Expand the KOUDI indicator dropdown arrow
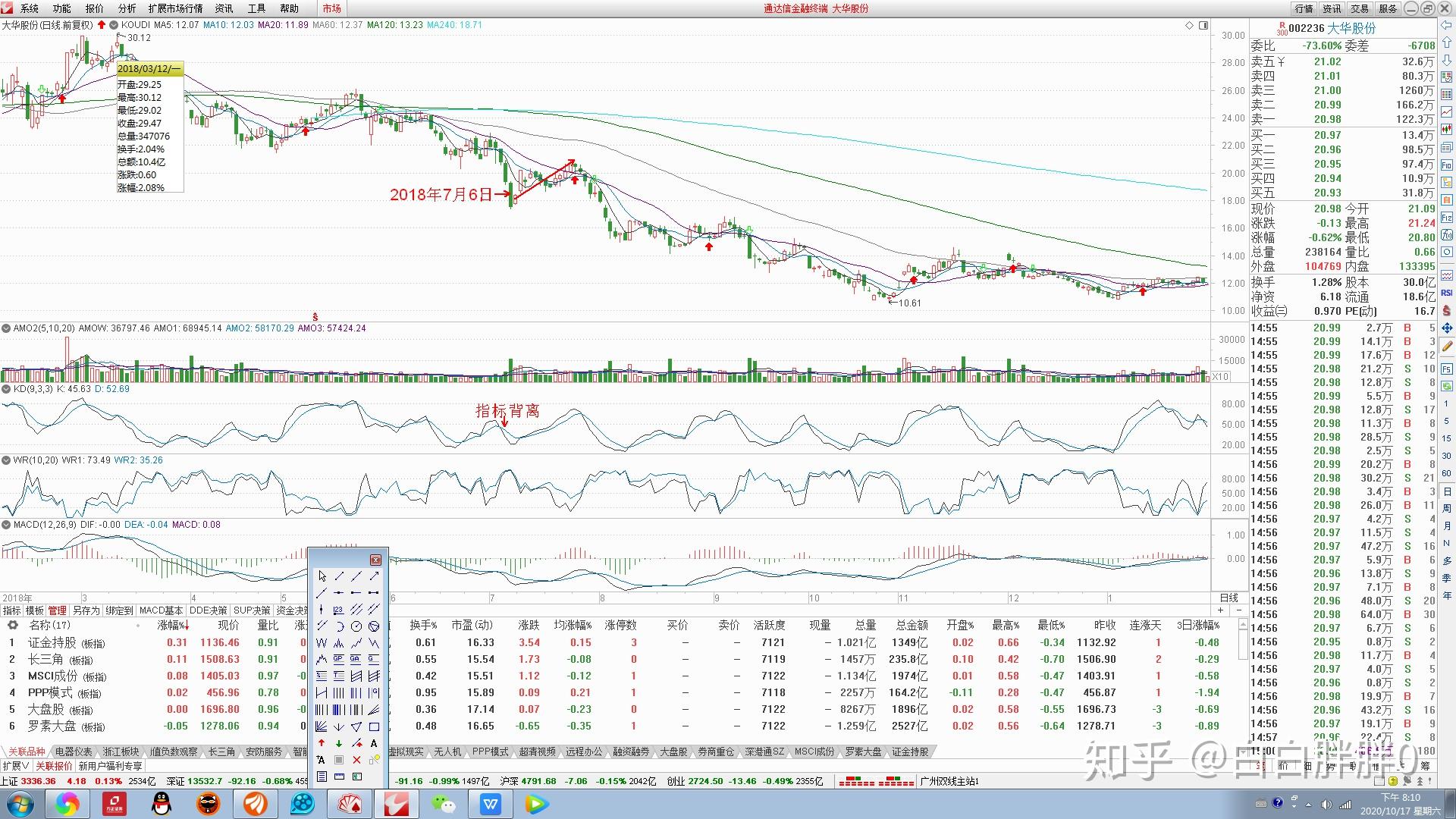 tap(114, 25)
